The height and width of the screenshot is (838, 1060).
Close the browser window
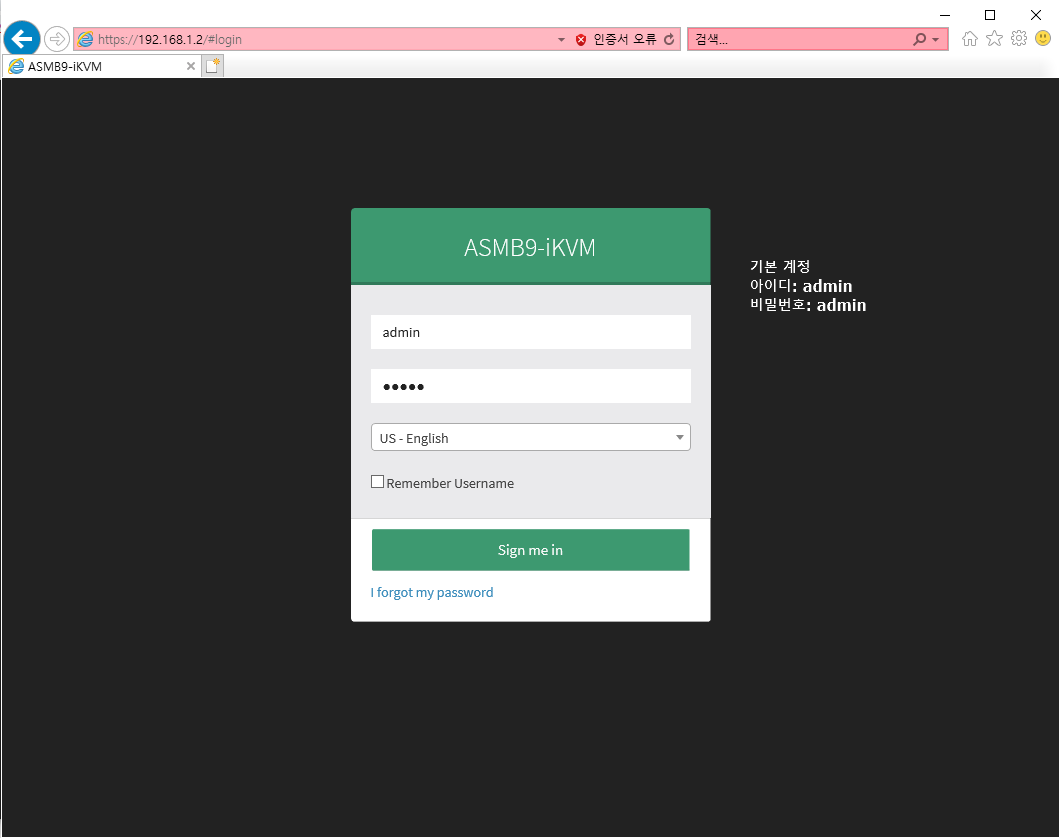tap(1036, 15)
